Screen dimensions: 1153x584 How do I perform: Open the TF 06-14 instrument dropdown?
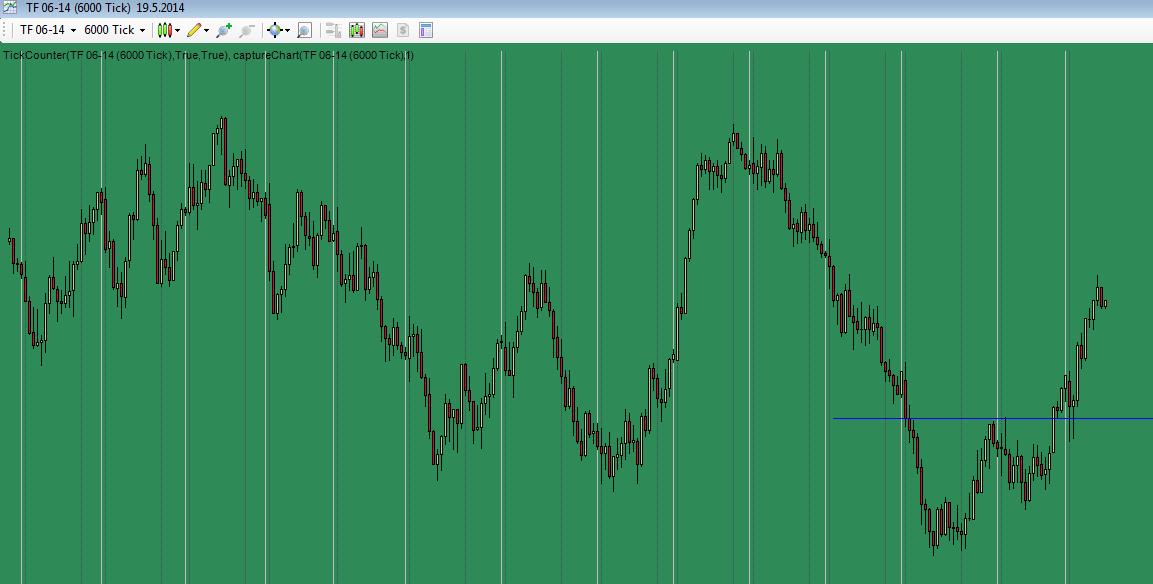pos(48,30)
